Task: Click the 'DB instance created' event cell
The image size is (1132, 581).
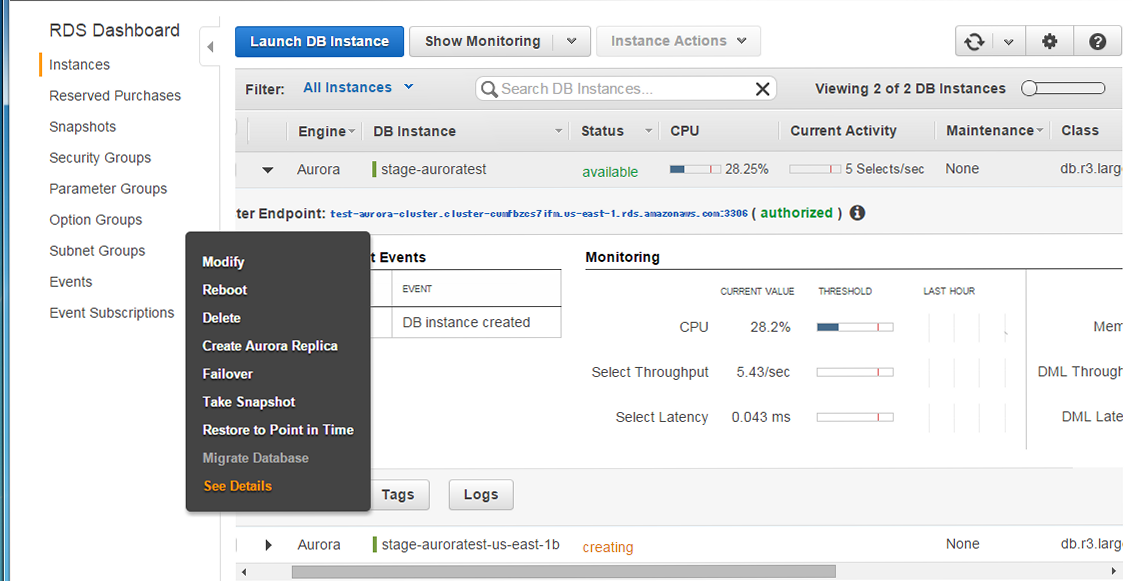Action: tap(476, 323)
